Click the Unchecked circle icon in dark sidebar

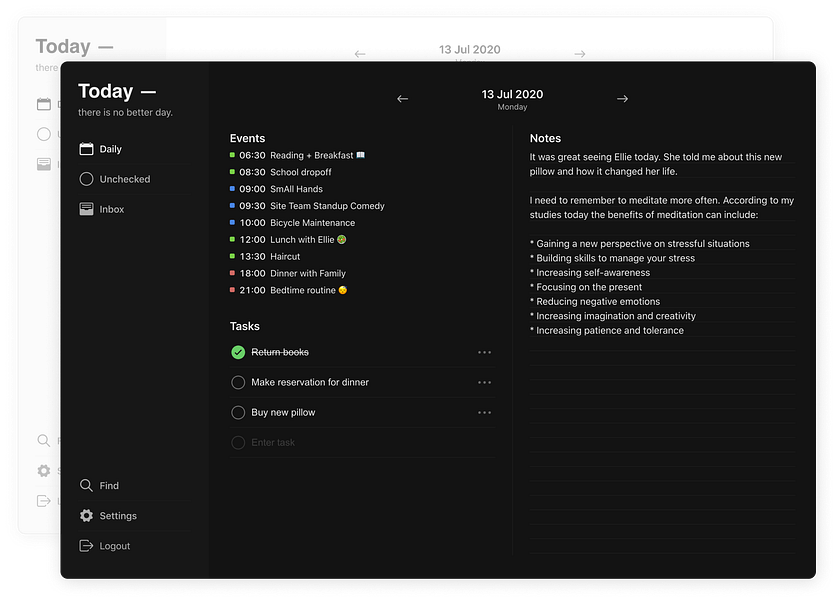click(x=86, y=179)
